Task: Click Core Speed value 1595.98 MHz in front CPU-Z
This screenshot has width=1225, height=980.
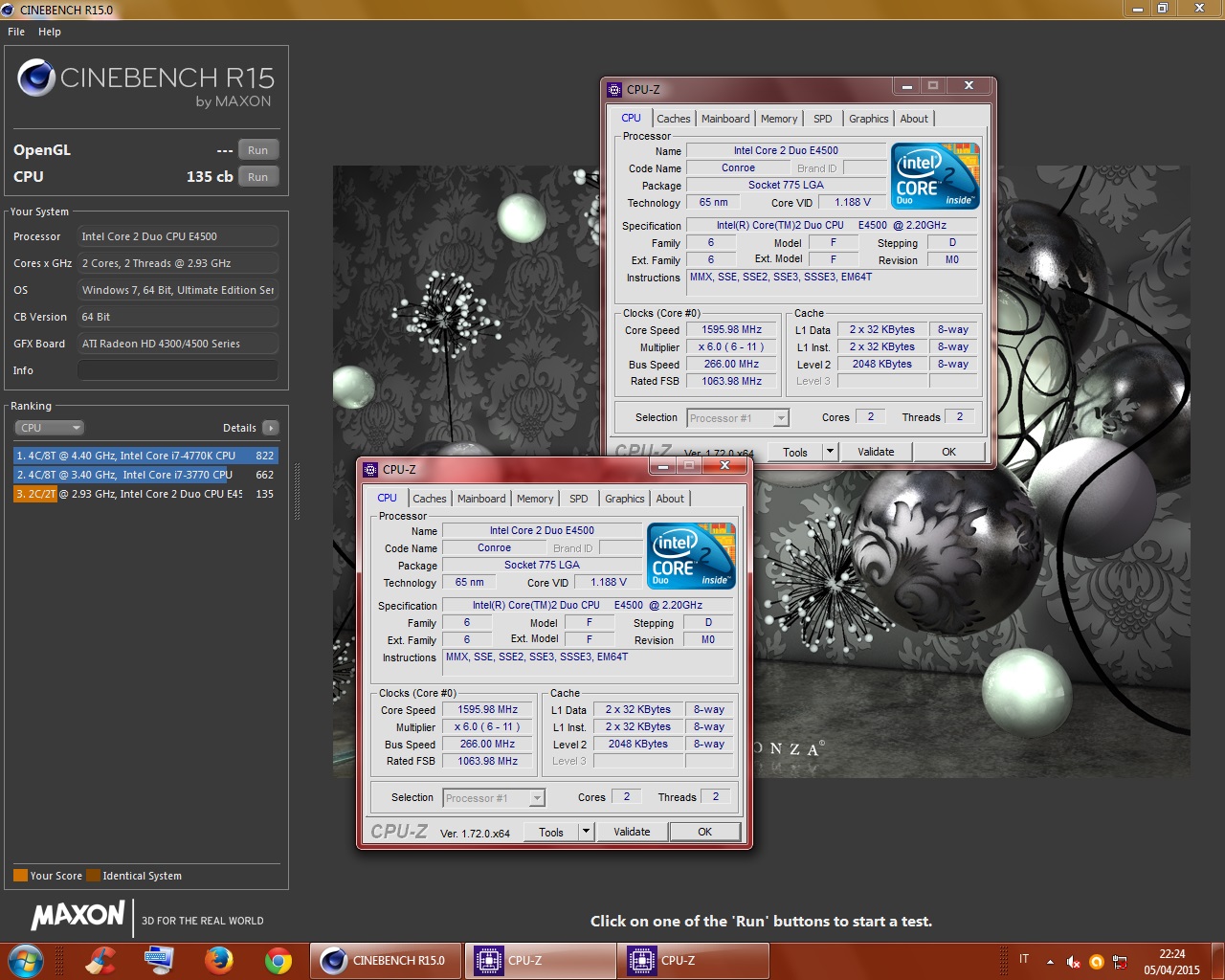Action: 488,710
